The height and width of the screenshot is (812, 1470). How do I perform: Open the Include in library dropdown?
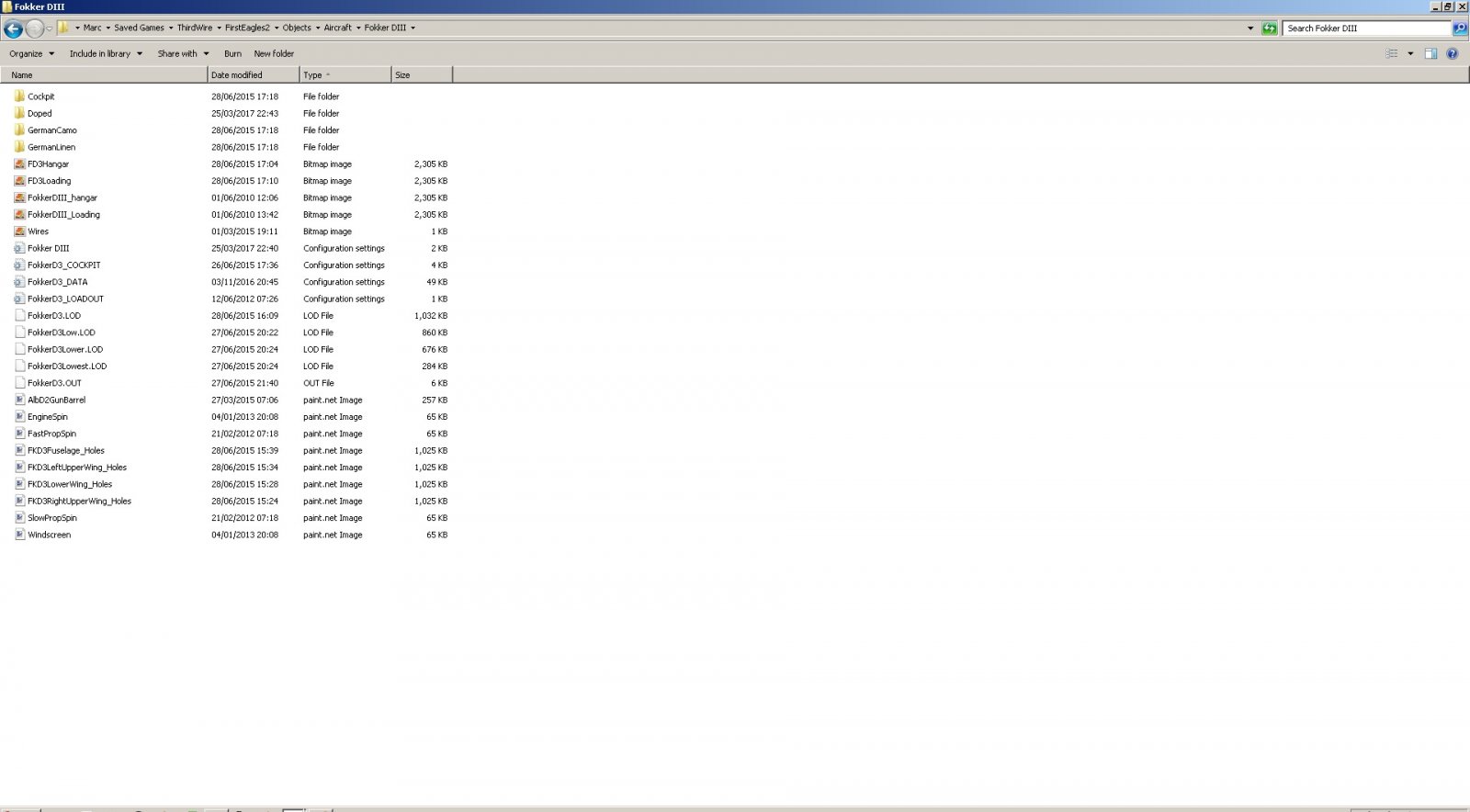(x=106, y=54)
